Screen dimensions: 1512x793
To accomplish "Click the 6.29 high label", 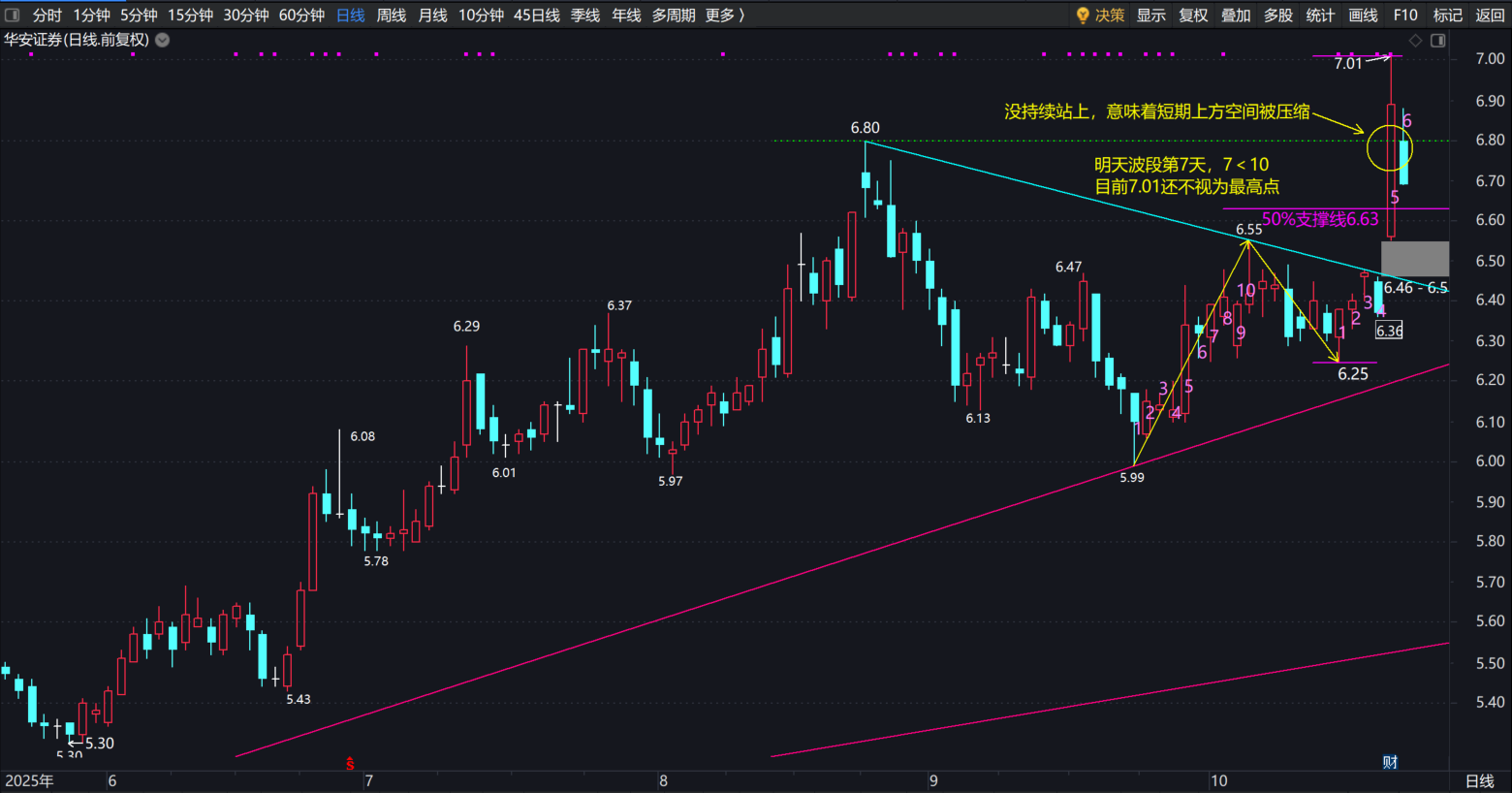I will (466, 327).
